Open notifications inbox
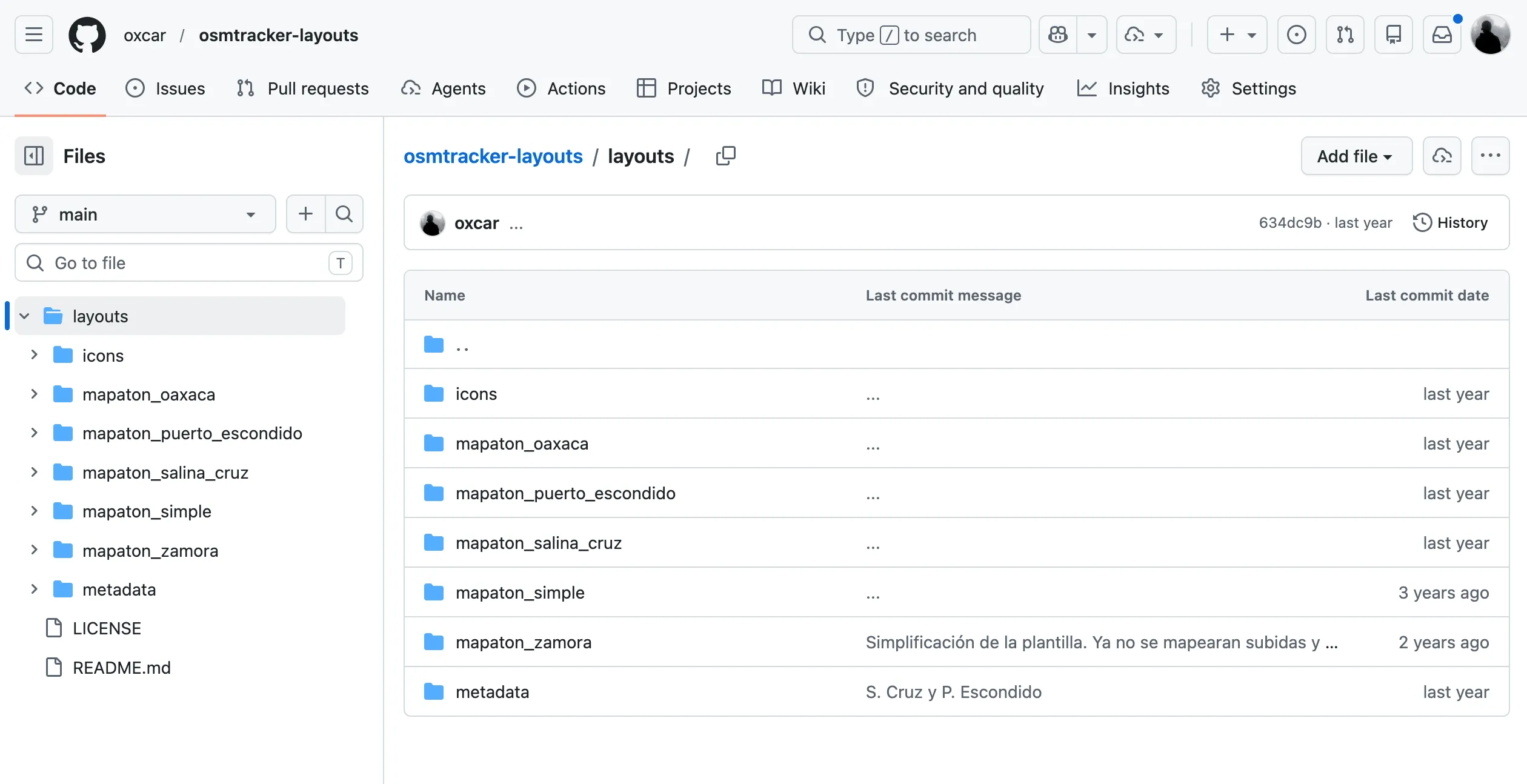This screenshot has width=1527, height=784. pyautogui.click(x=1442, y=35)
